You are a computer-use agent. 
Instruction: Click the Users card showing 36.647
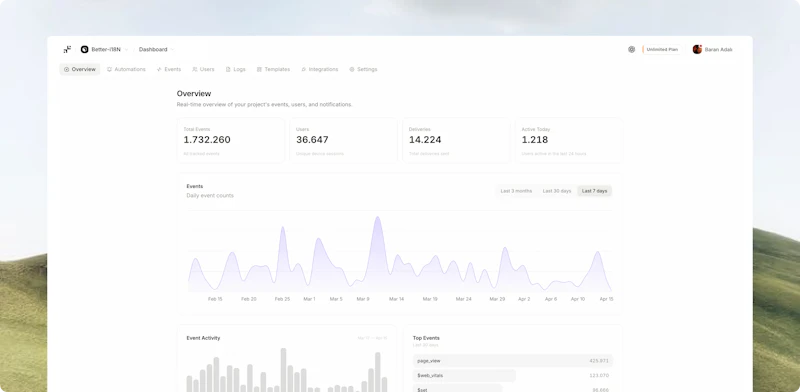pyautogui.click(x=343, y=140)
